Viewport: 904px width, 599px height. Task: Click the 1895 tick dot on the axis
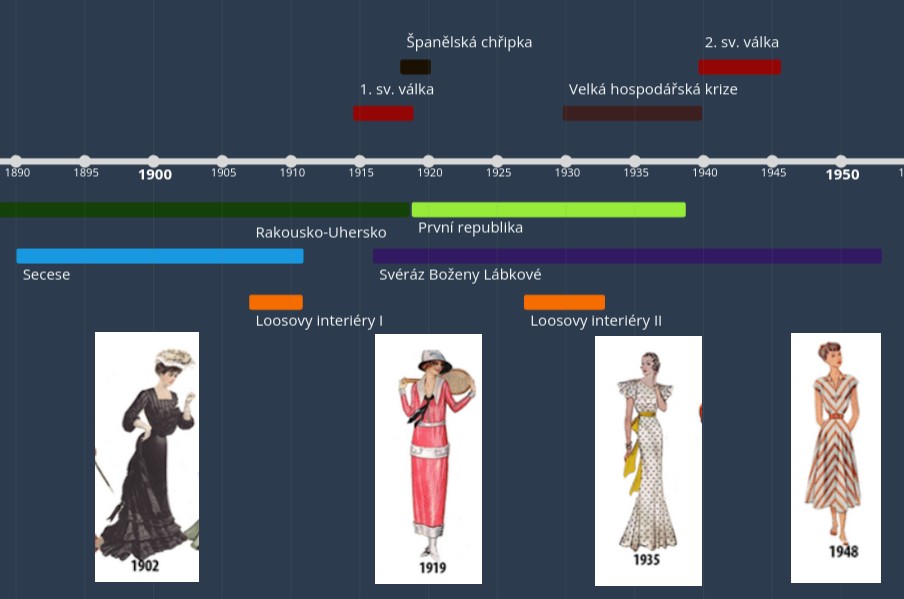(85, 161)
